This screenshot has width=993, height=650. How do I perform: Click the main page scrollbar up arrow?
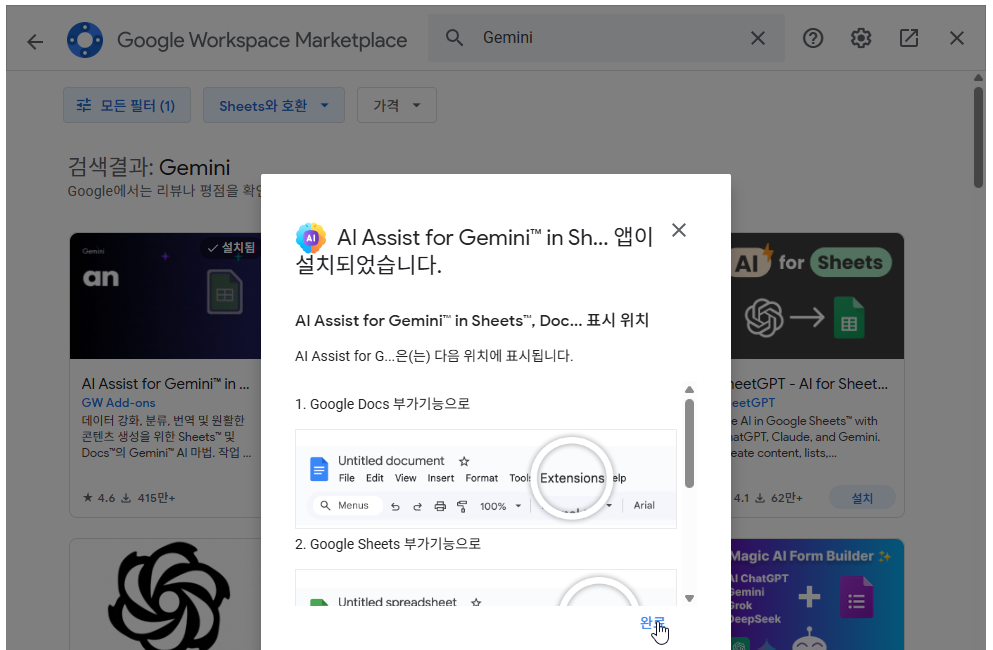tap(978, 78)
